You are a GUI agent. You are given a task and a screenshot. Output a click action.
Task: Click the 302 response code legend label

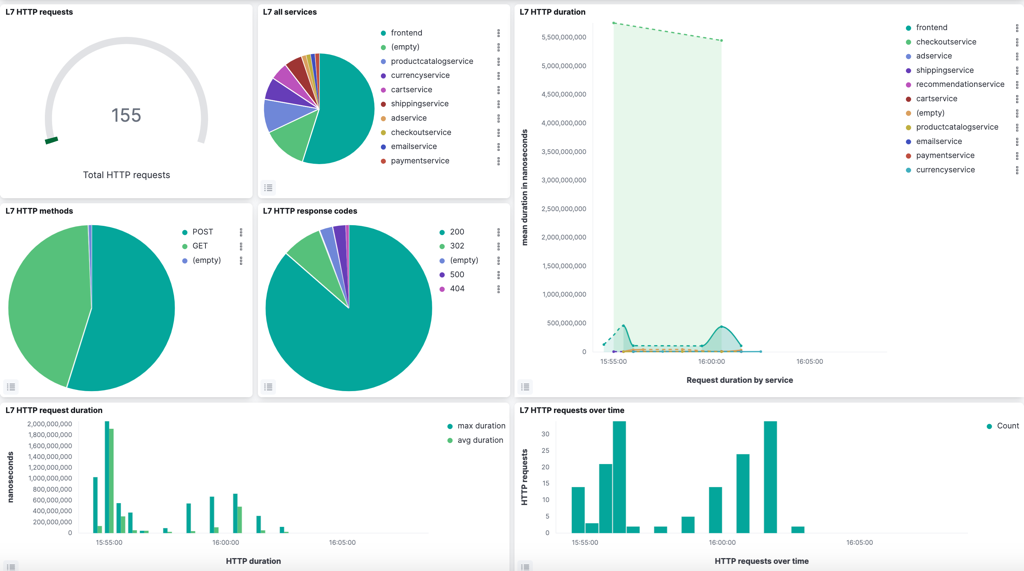457,246
